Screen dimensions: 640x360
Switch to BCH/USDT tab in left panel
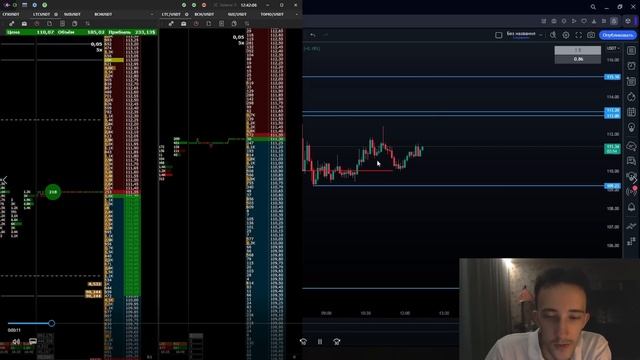tap(103, 14)
